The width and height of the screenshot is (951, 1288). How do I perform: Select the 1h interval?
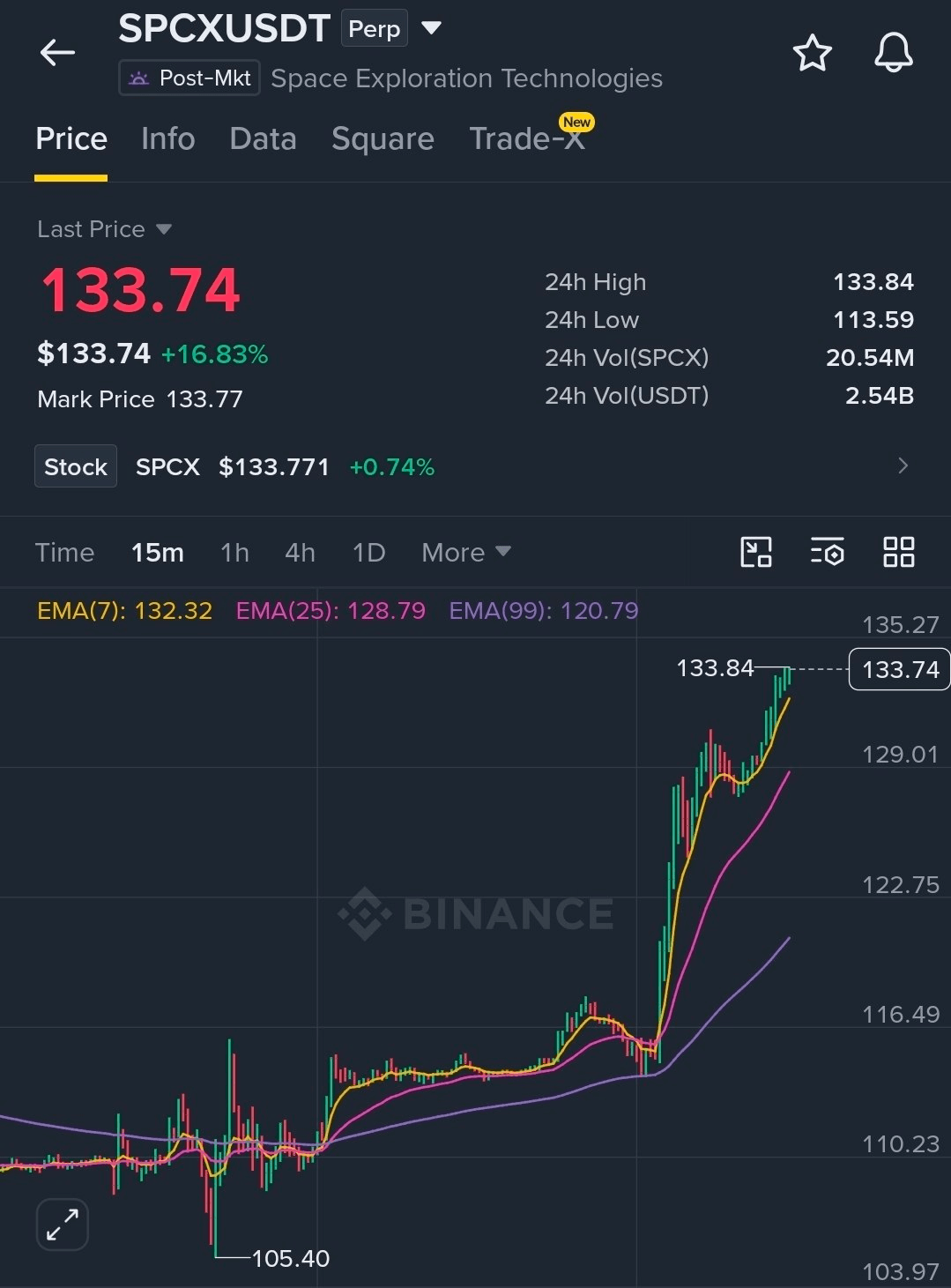[x=234, y=553]
